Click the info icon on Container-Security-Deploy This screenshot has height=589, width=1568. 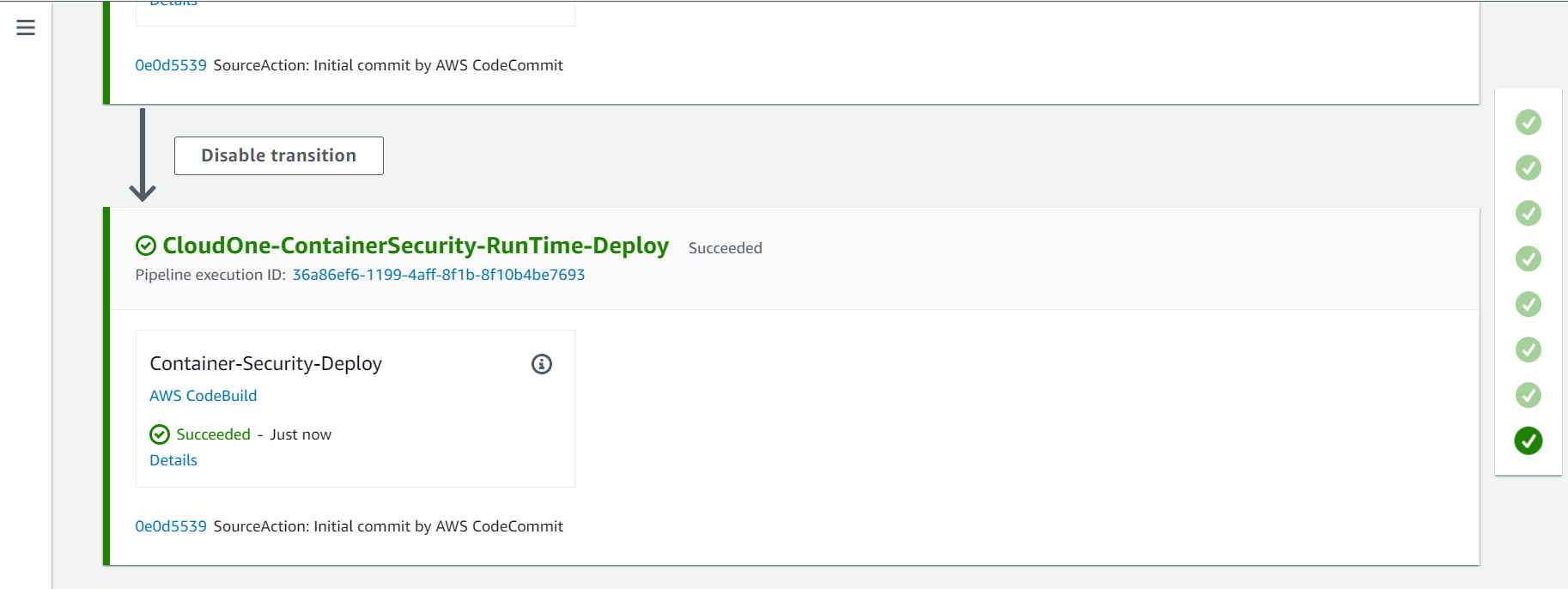pyautogui.click(x=542, y=364)
